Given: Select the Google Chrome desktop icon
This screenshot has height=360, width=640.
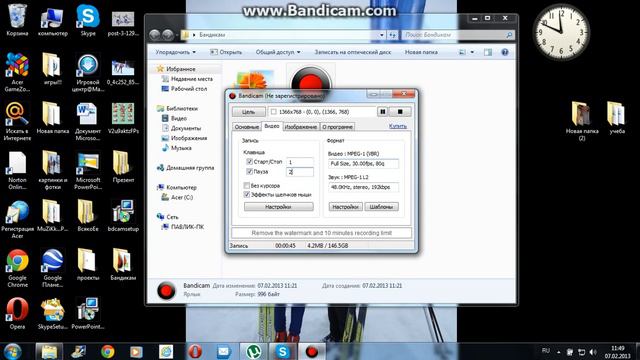Looking at the screenshot, I should pyautogui.click(x=17, y=268).
